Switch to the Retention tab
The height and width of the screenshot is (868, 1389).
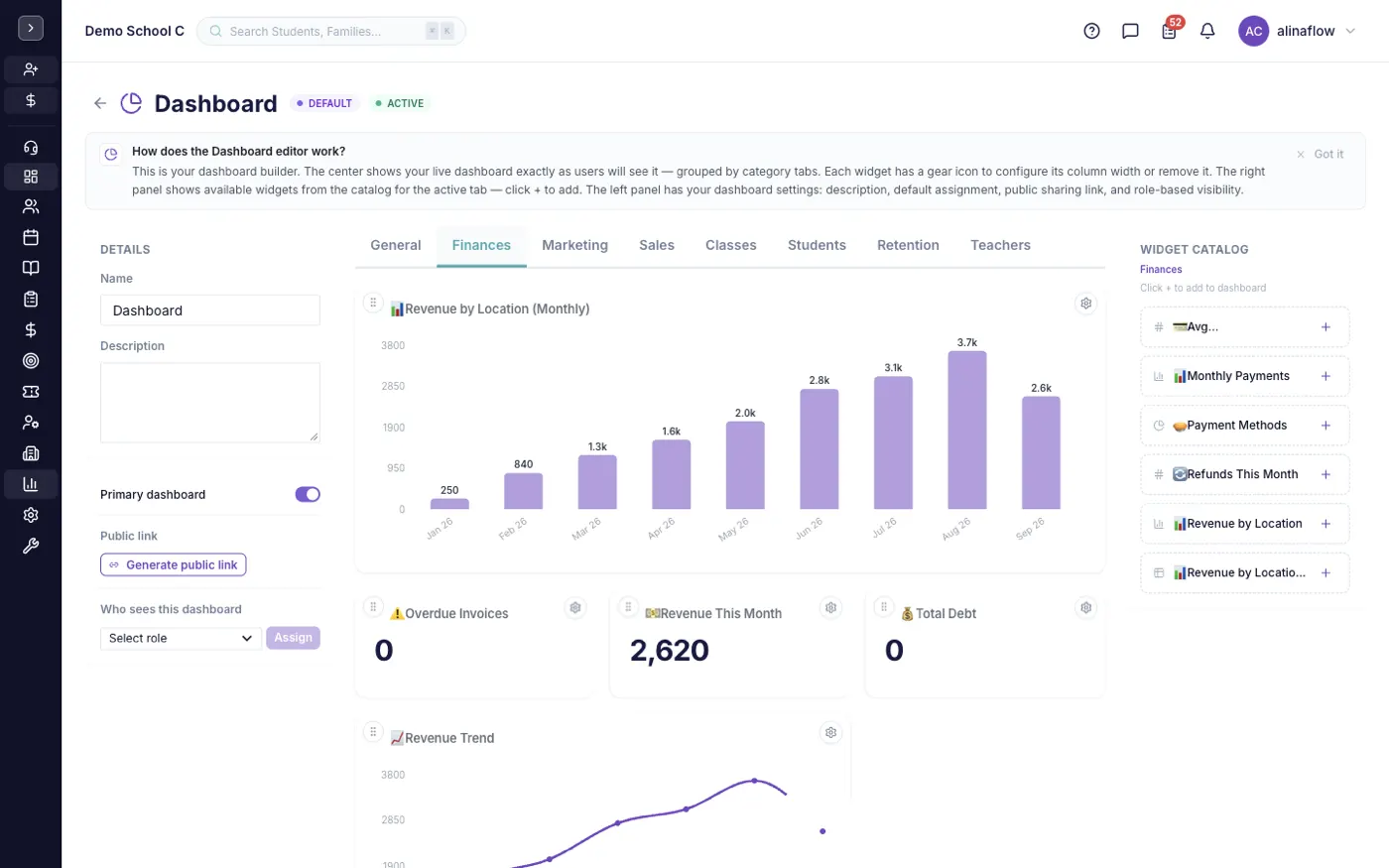tap(908, 245)
